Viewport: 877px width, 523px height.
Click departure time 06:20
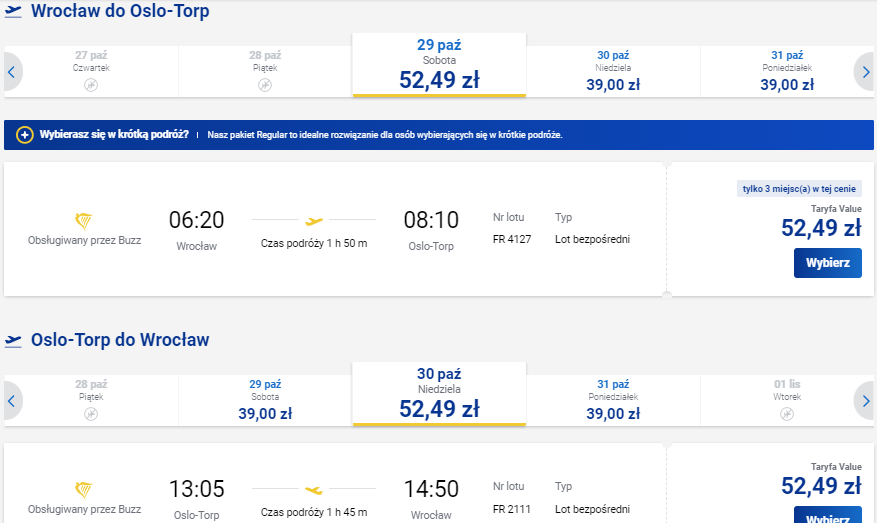coord(196,220)
